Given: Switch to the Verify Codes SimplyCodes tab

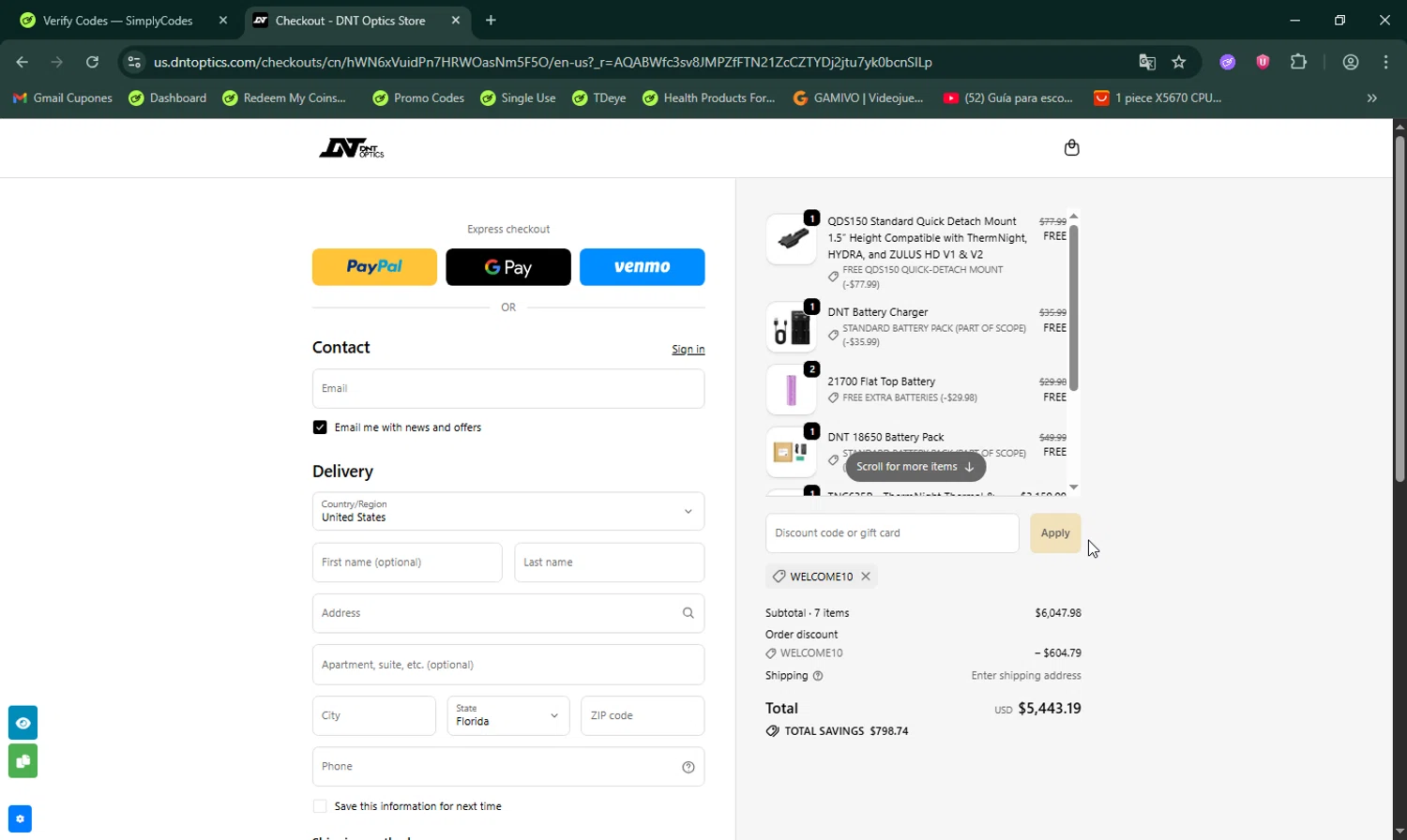Looking at the screenshot, I should coord(117,20).
